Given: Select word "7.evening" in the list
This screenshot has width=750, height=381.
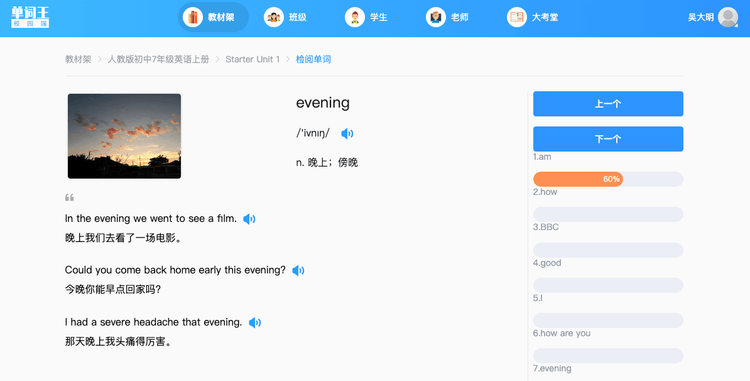Looking at the screenshot, I should (552, 369).
